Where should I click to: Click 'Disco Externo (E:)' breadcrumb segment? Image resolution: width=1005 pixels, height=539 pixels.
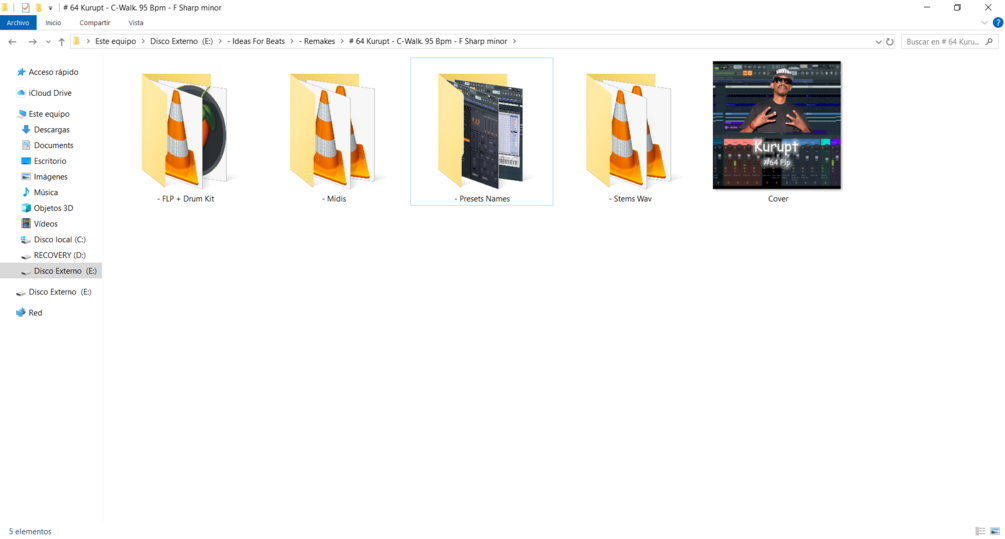pyautogui.click(x=181, y=41)
